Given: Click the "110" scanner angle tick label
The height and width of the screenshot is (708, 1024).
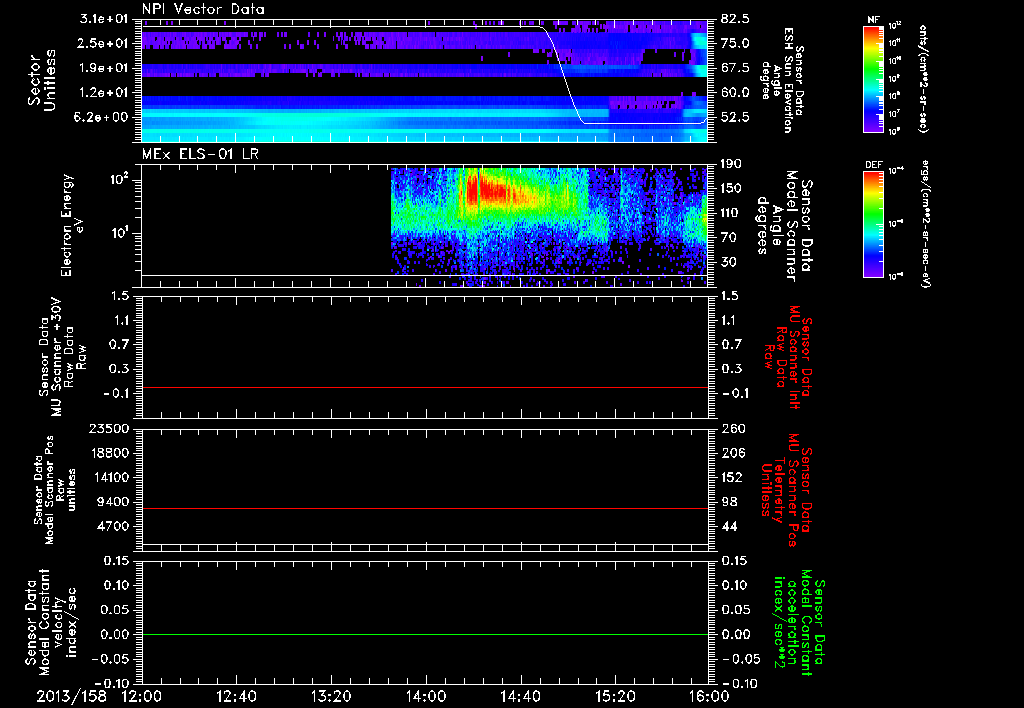Looking at the screenshot, I should click(731, 212).
